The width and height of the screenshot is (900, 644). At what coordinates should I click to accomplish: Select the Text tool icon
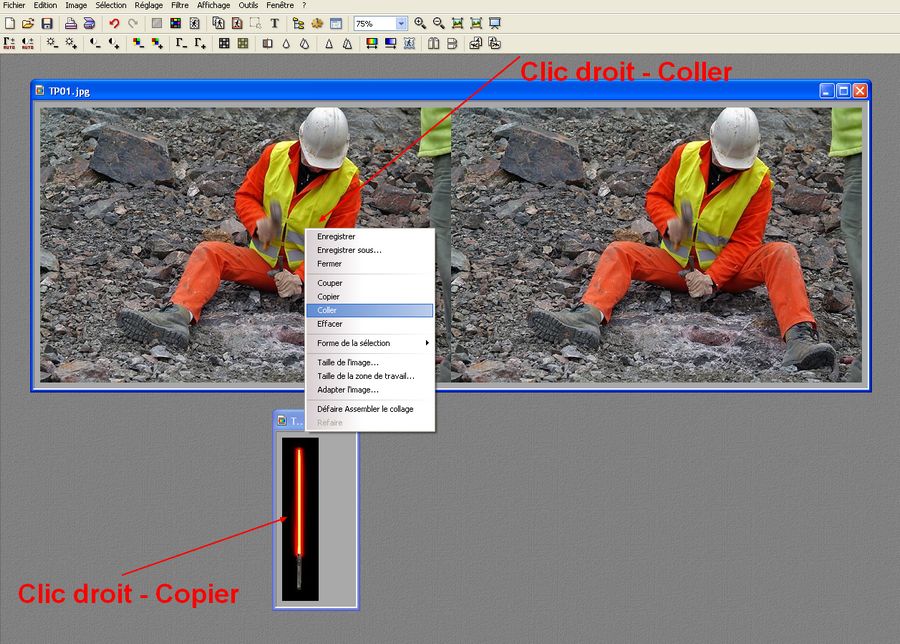(x=274, y=23)
